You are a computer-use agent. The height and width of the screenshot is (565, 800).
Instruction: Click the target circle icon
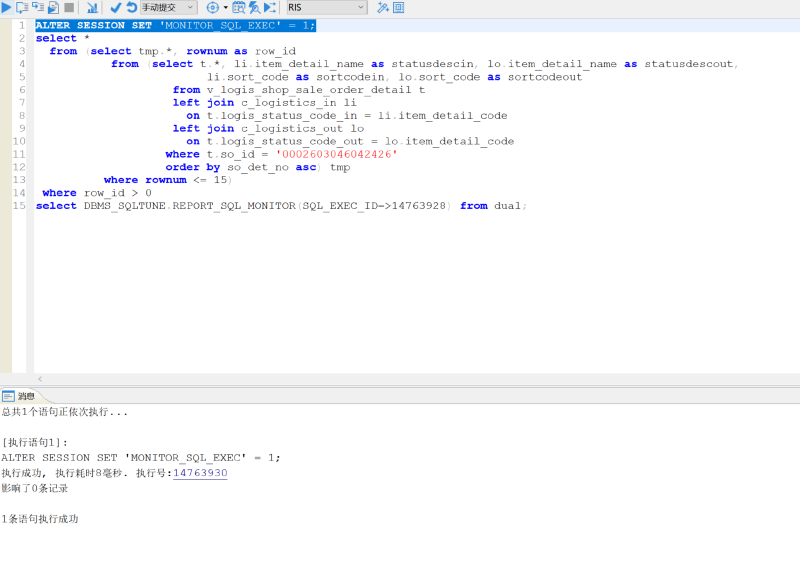pos(213,8)
